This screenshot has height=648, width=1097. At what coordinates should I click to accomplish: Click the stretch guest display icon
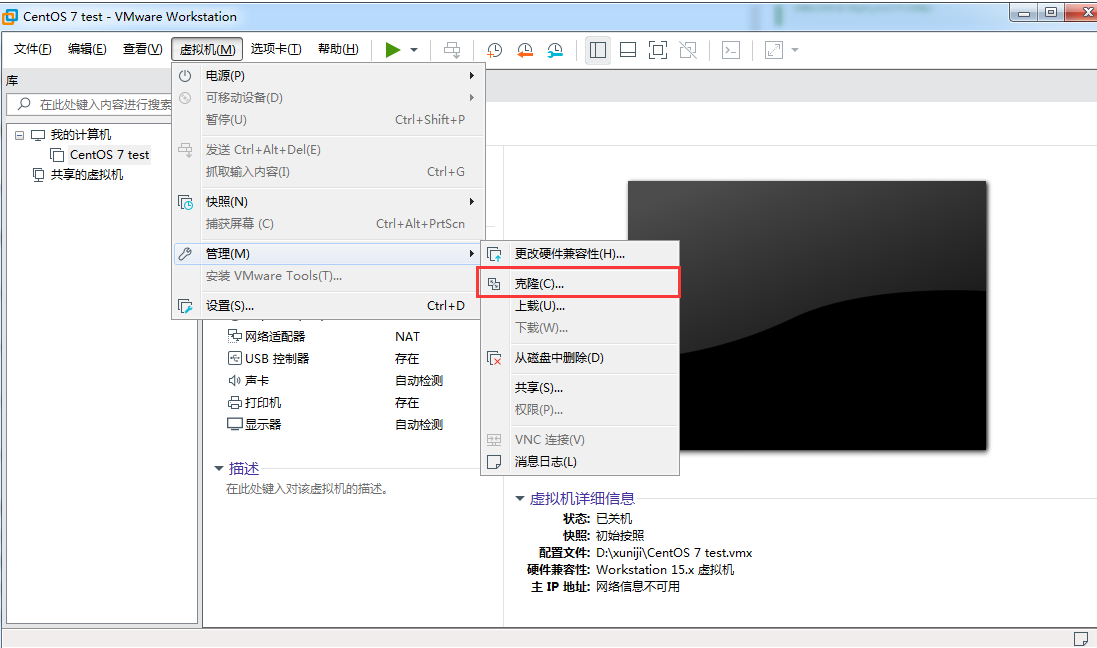point(774,50)
